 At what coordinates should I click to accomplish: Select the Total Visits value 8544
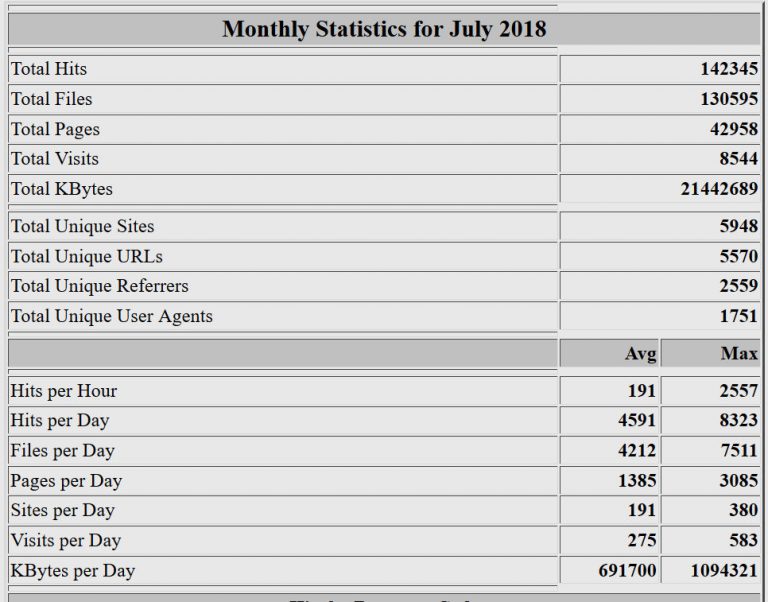click(738, 159)
